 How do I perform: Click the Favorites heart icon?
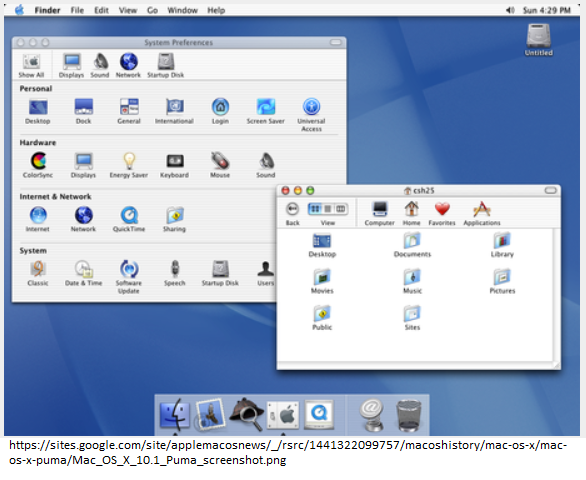point(442,209)
